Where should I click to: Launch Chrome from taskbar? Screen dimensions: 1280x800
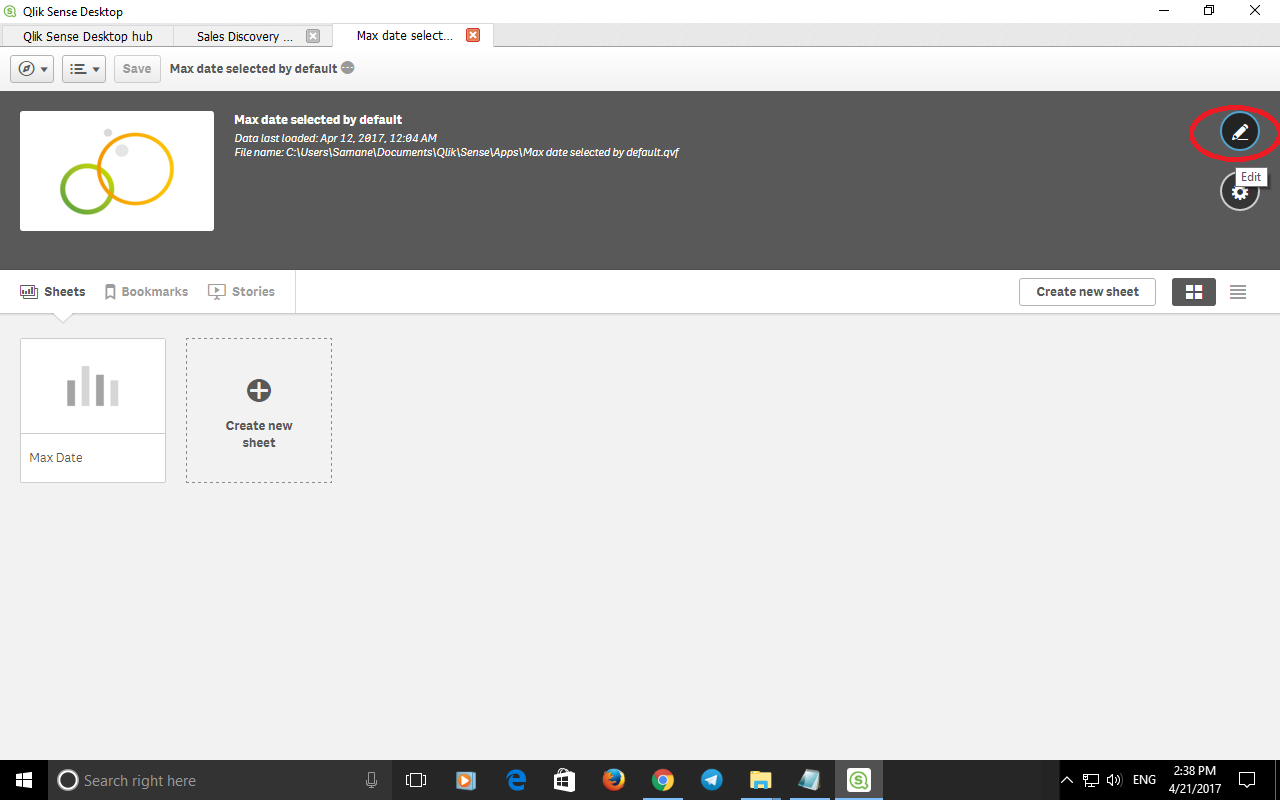pos(662,780)
